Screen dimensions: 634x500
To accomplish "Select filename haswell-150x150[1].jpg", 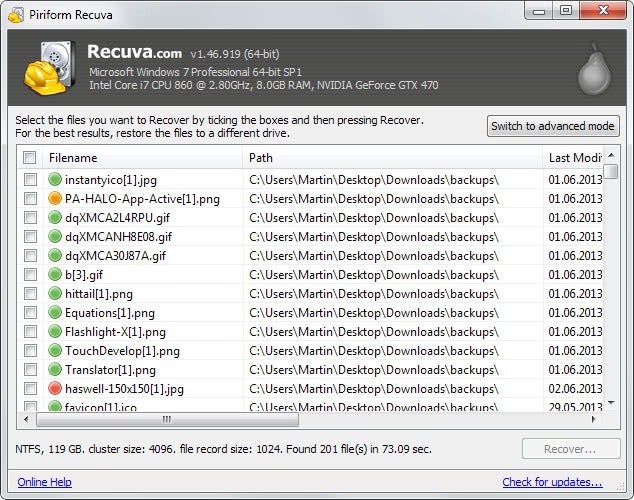I will [x=124, y=388].
